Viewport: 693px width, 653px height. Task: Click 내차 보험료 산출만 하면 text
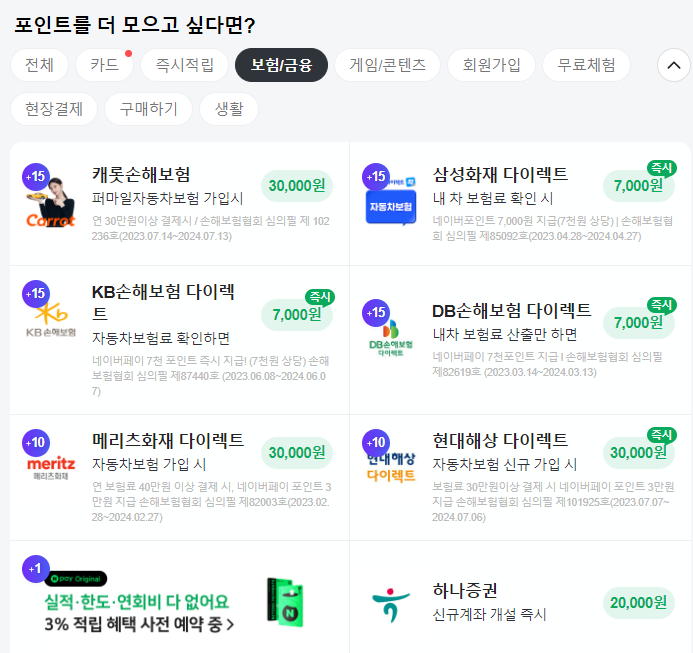505,335
